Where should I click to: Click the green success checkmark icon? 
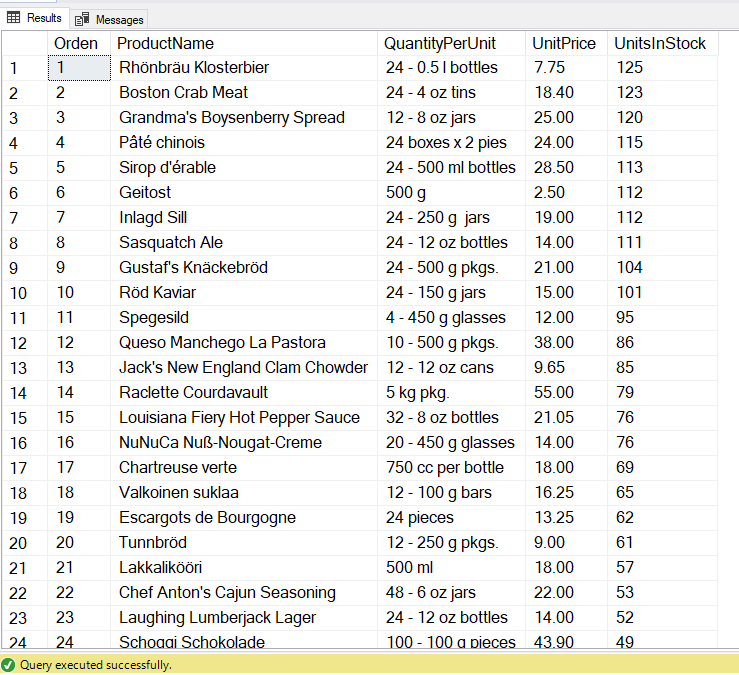[8, 665]
